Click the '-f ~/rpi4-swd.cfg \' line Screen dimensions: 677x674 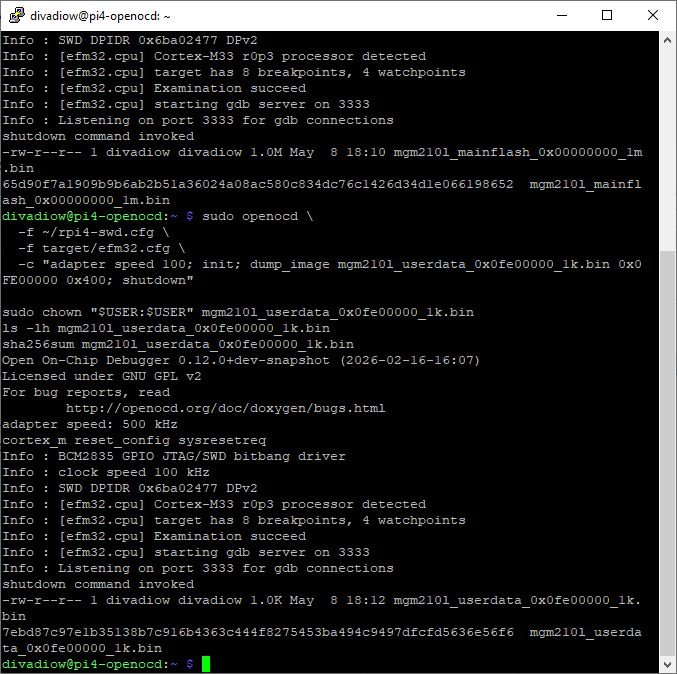[94, 232]
